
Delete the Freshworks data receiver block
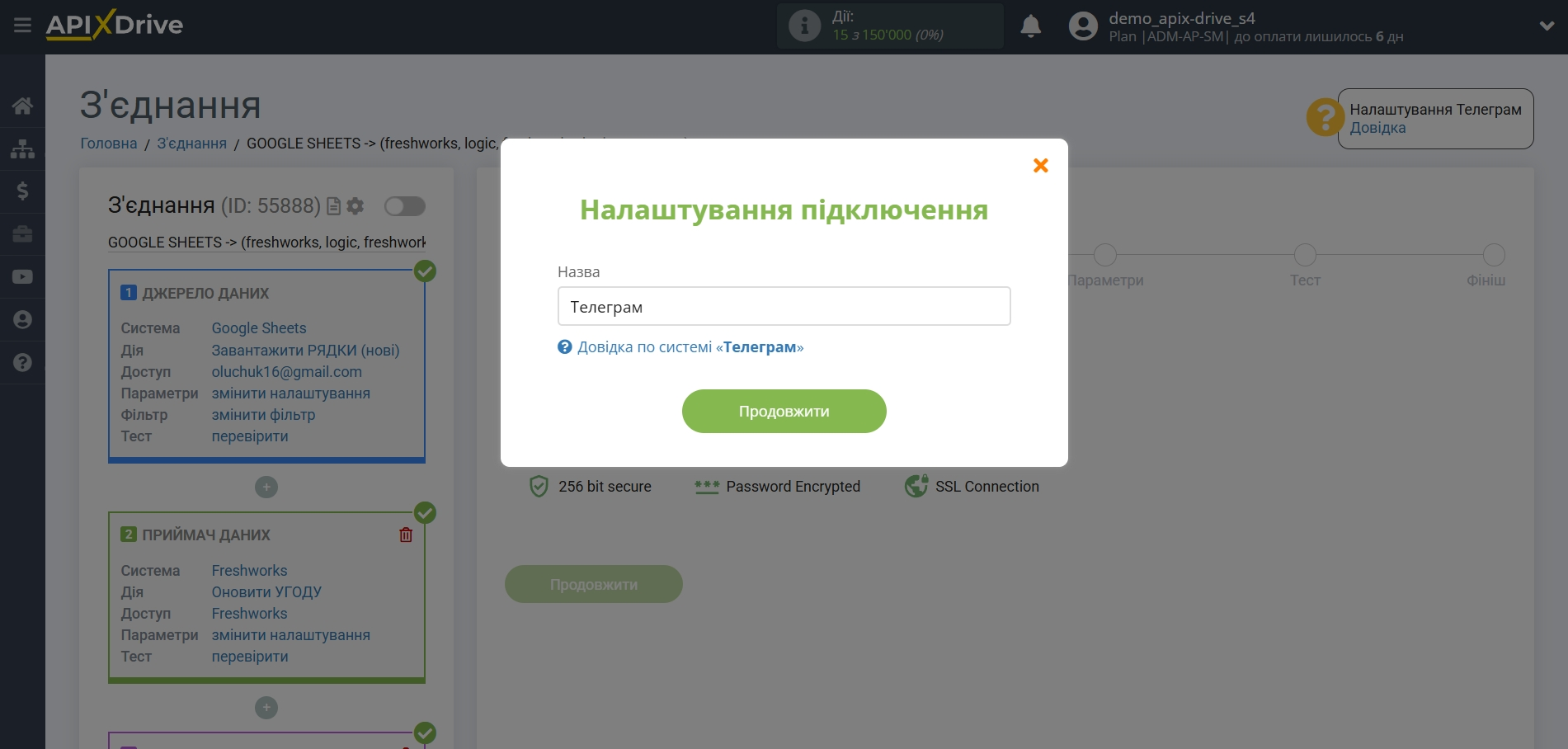point(406,535)
